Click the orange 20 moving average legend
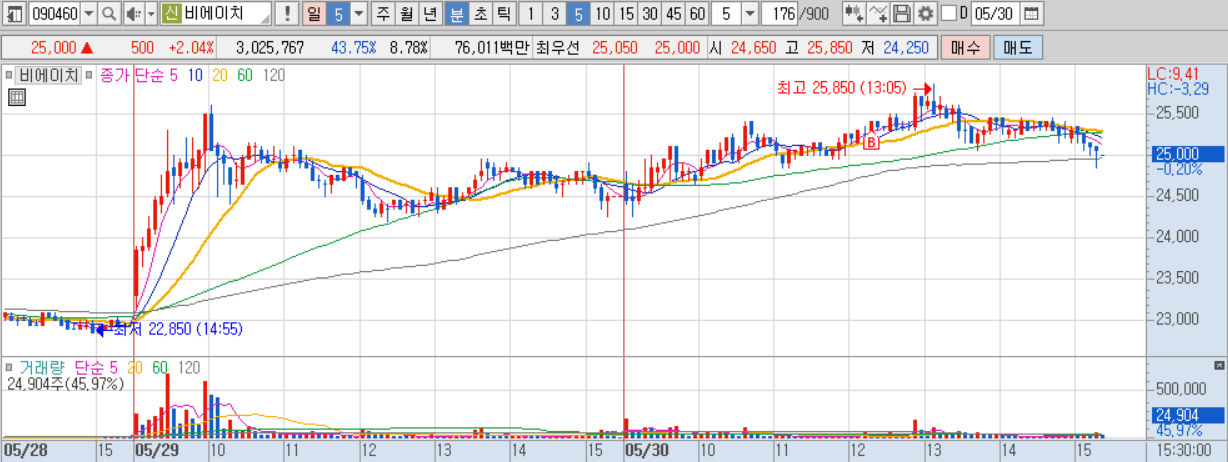The width and height of the screenshot is (1228, 462). [219, 75]
